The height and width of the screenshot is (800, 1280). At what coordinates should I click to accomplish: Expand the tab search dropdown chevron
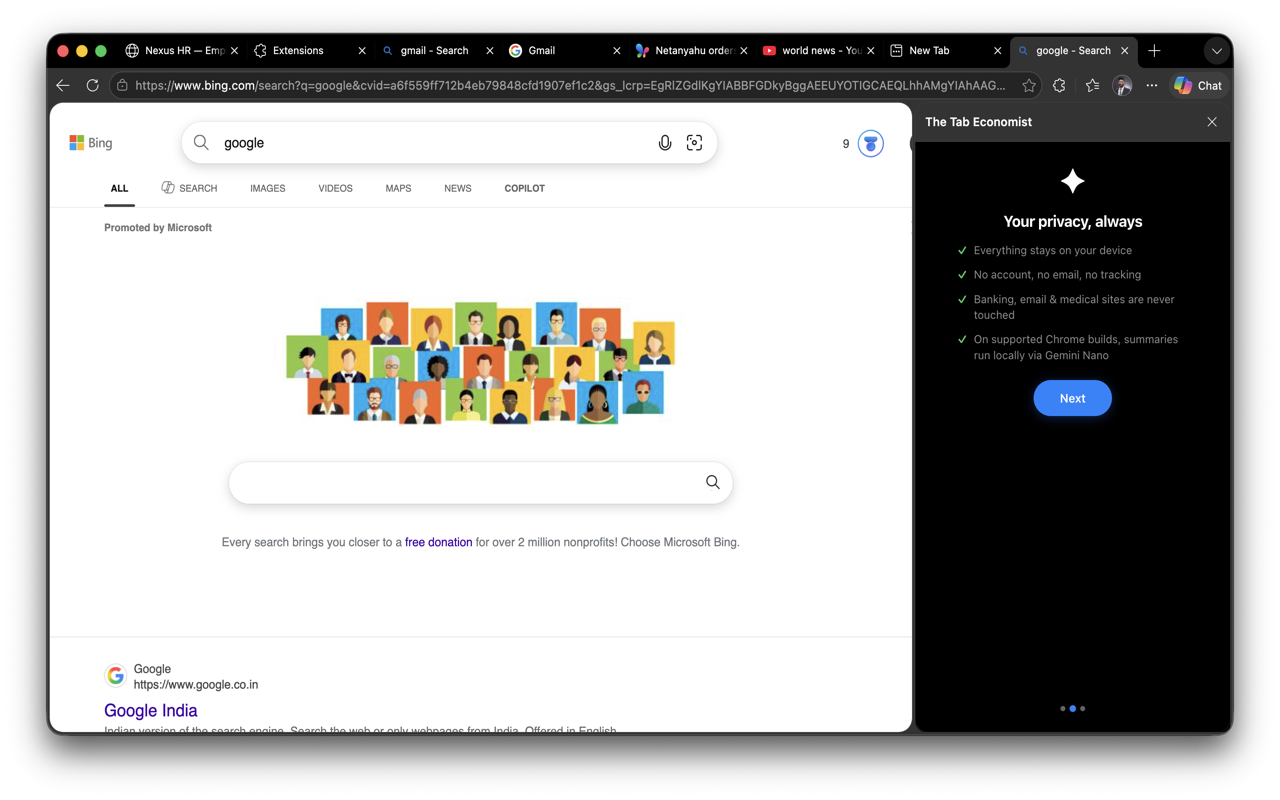click(x=1216, y=51)
